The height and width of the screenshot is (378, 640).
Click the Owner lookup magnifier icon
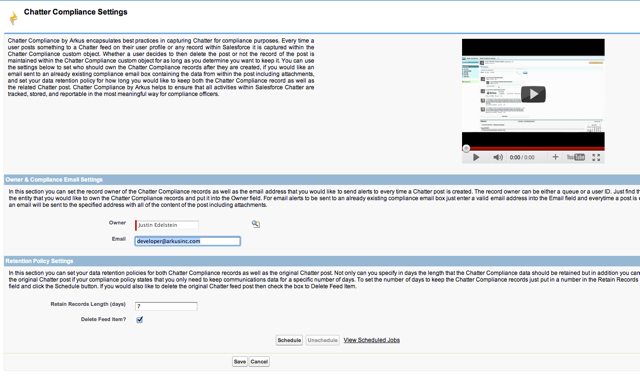coord(256,224)
